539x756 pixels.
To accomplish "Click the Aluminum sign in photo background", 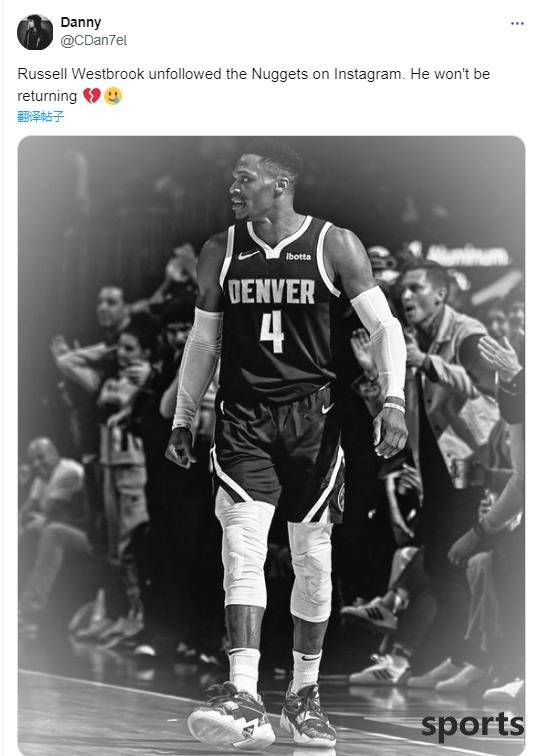I will (x=467, y=255).
